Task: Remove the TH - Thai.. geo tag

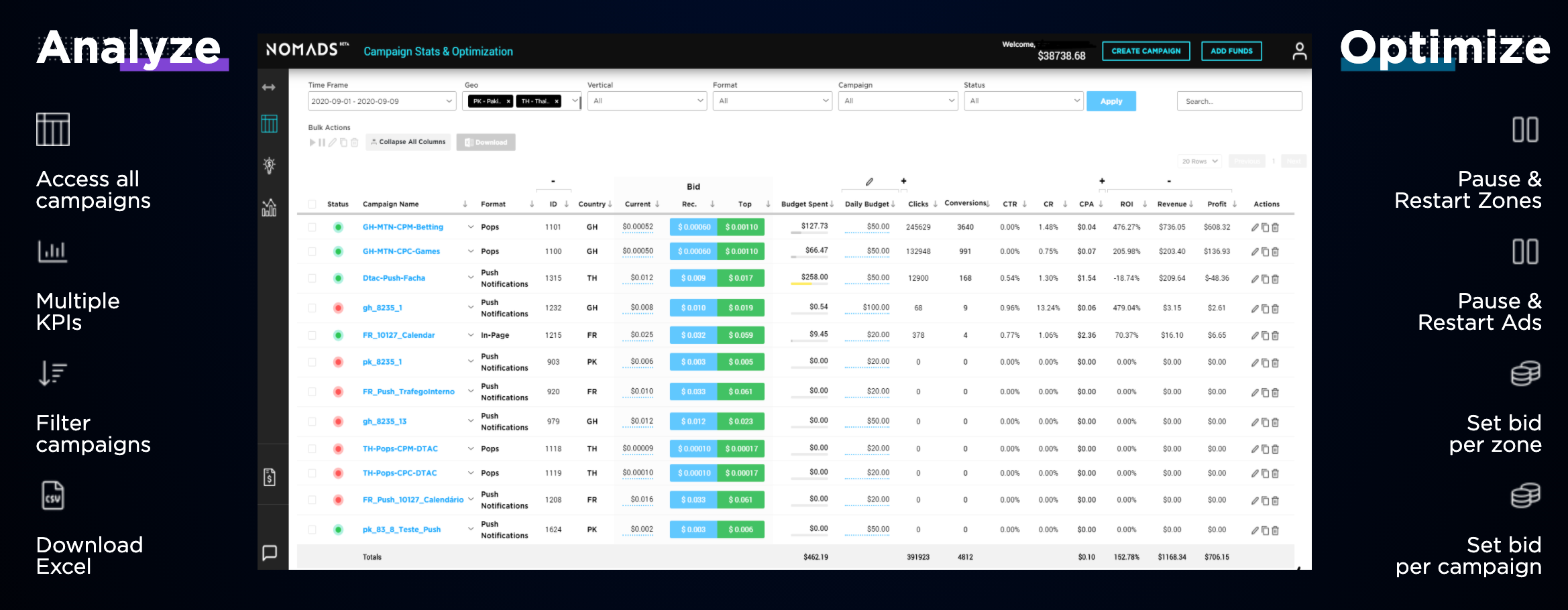Action: (557, 101)
